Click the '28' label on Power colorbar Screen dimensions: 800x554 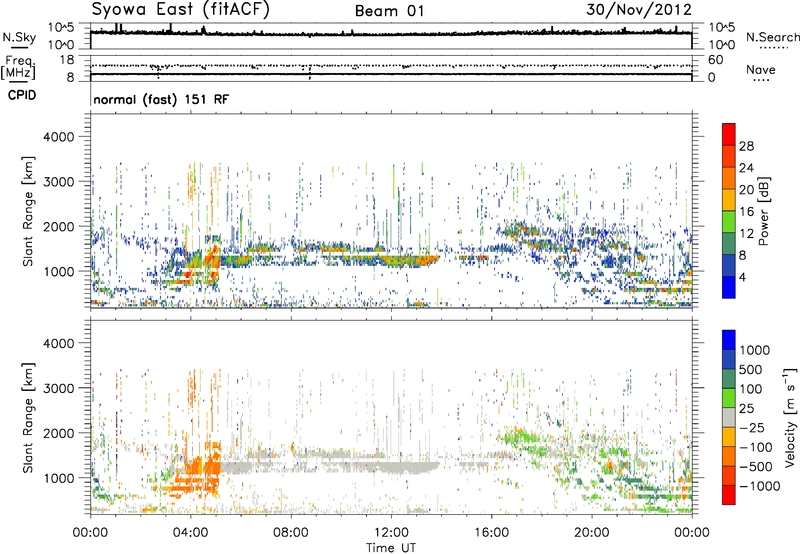click(746, 146)
